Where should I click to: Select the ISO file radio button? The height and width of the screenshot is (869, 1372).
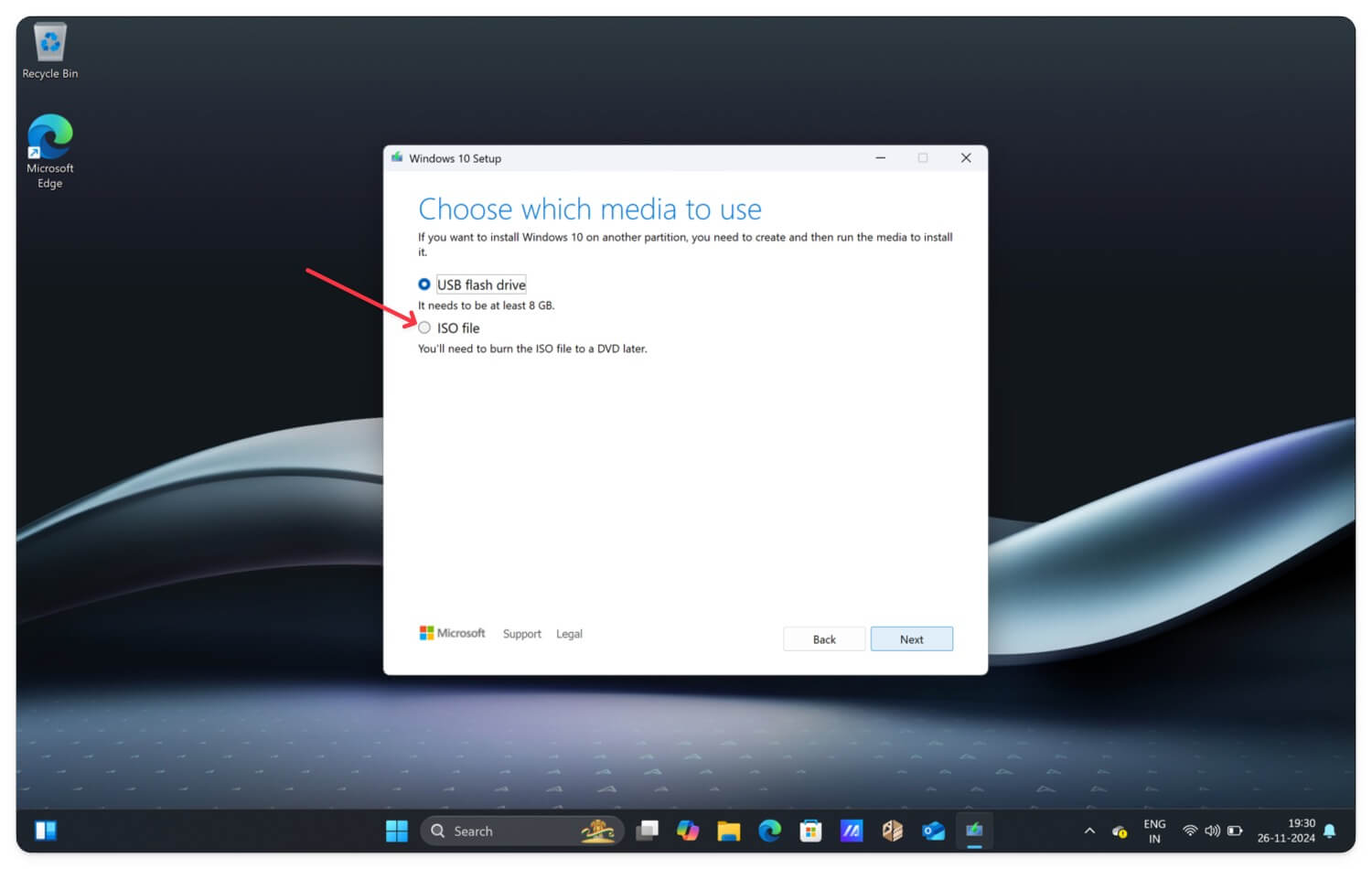pos(424,327)
